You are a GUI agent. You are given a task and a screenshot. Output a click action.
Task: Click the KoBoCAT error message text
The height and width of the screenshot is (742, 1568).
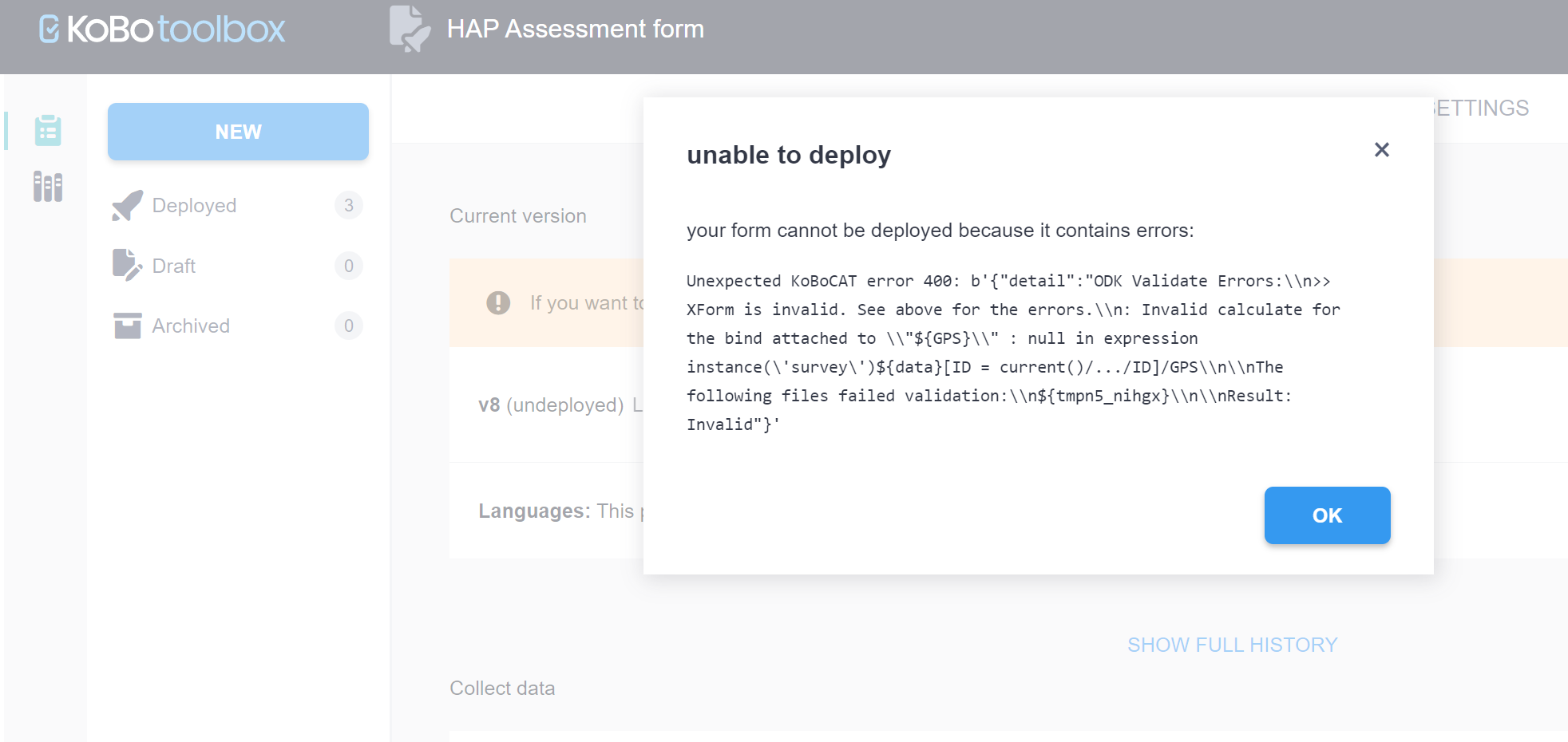1012,353
